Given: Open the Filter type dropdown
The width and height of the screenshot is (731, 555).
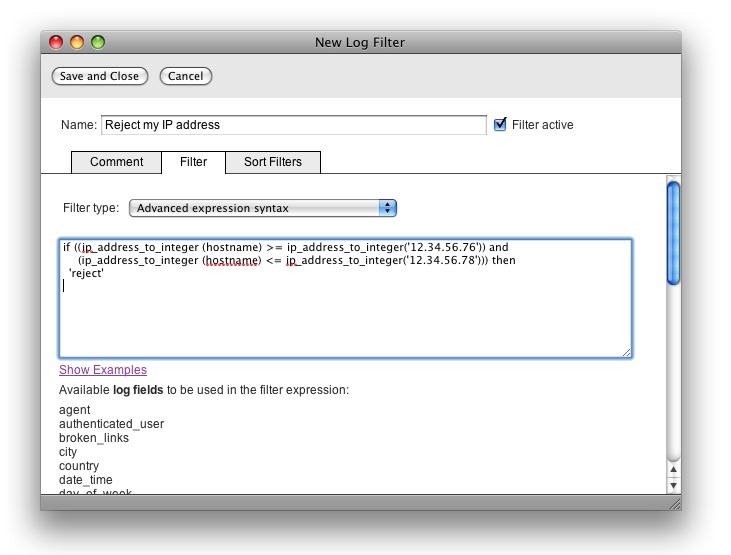Looking at the screenshot, I should pyautogui.click(x=263, y=208).
